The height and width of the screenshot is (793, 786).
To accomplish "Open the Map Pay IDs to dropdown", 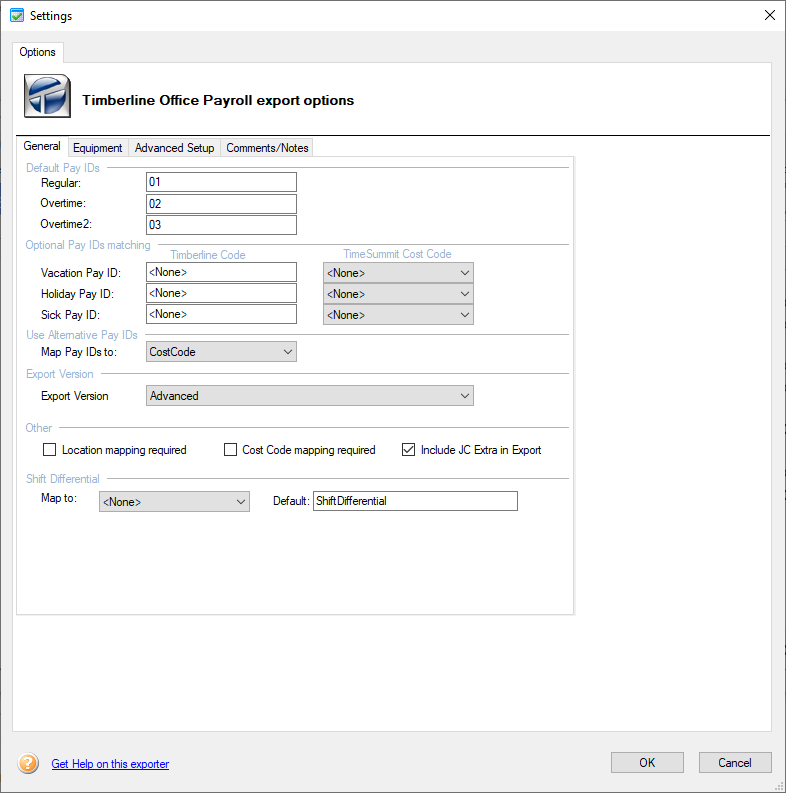I will [221, 352].
